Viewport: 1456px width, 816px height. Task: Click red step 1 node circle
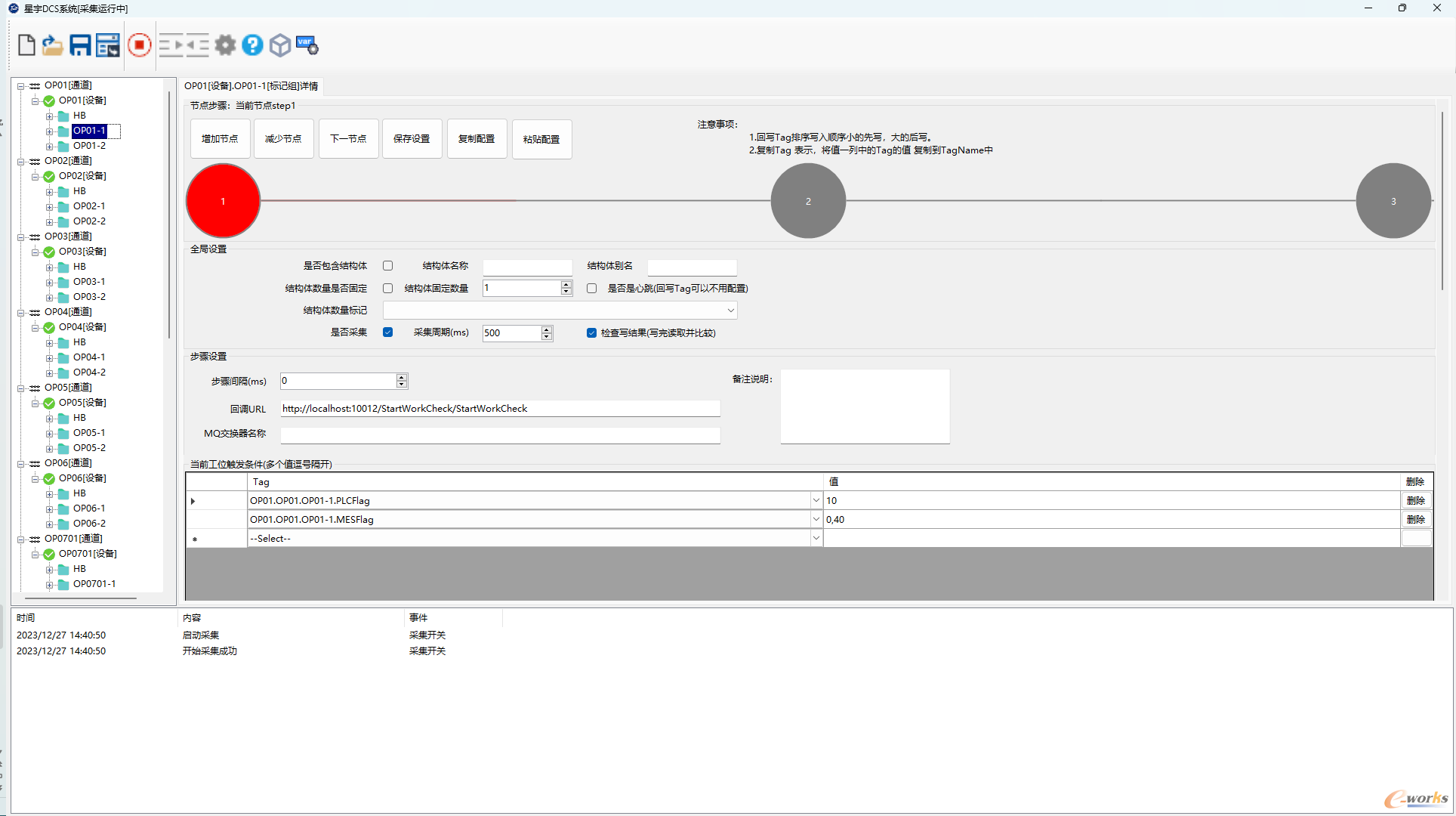(x=223, y=201)
